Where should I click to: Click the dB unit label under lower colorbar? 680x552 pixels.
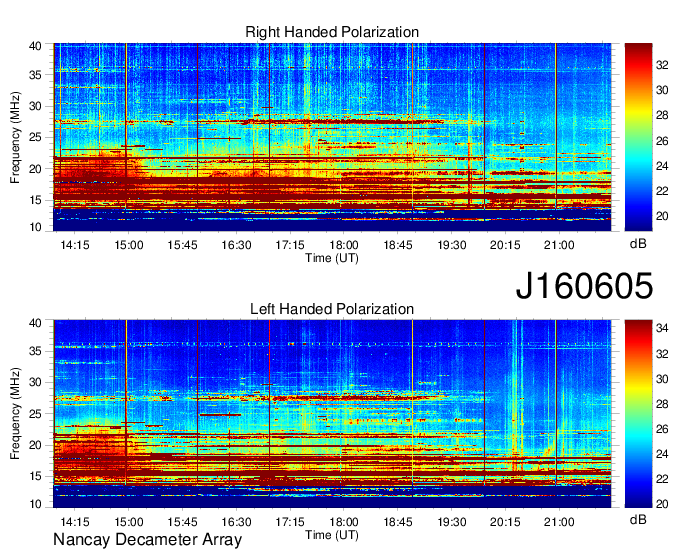click(638, 519)
